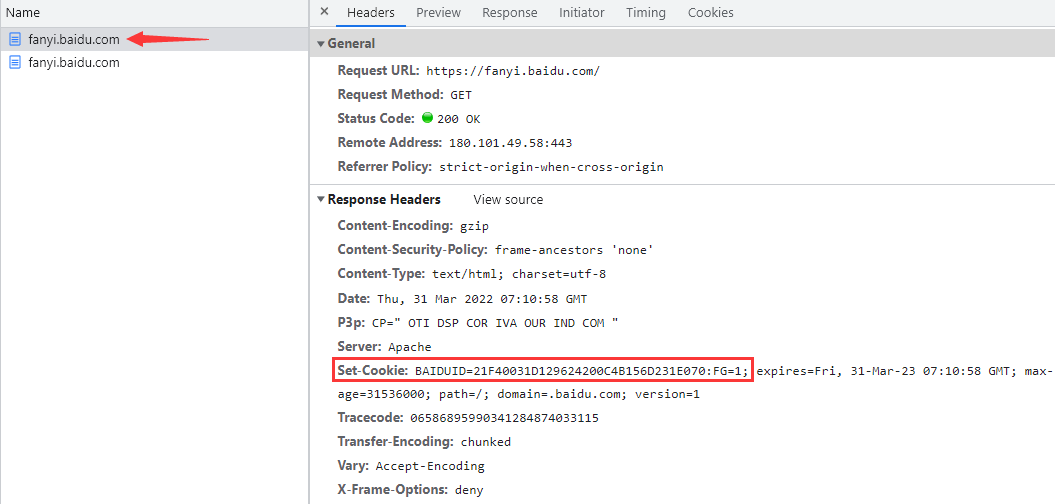This screenshot has width=1055, height=504.
Task: Switch to the Initiator tab
Action: 581,13
